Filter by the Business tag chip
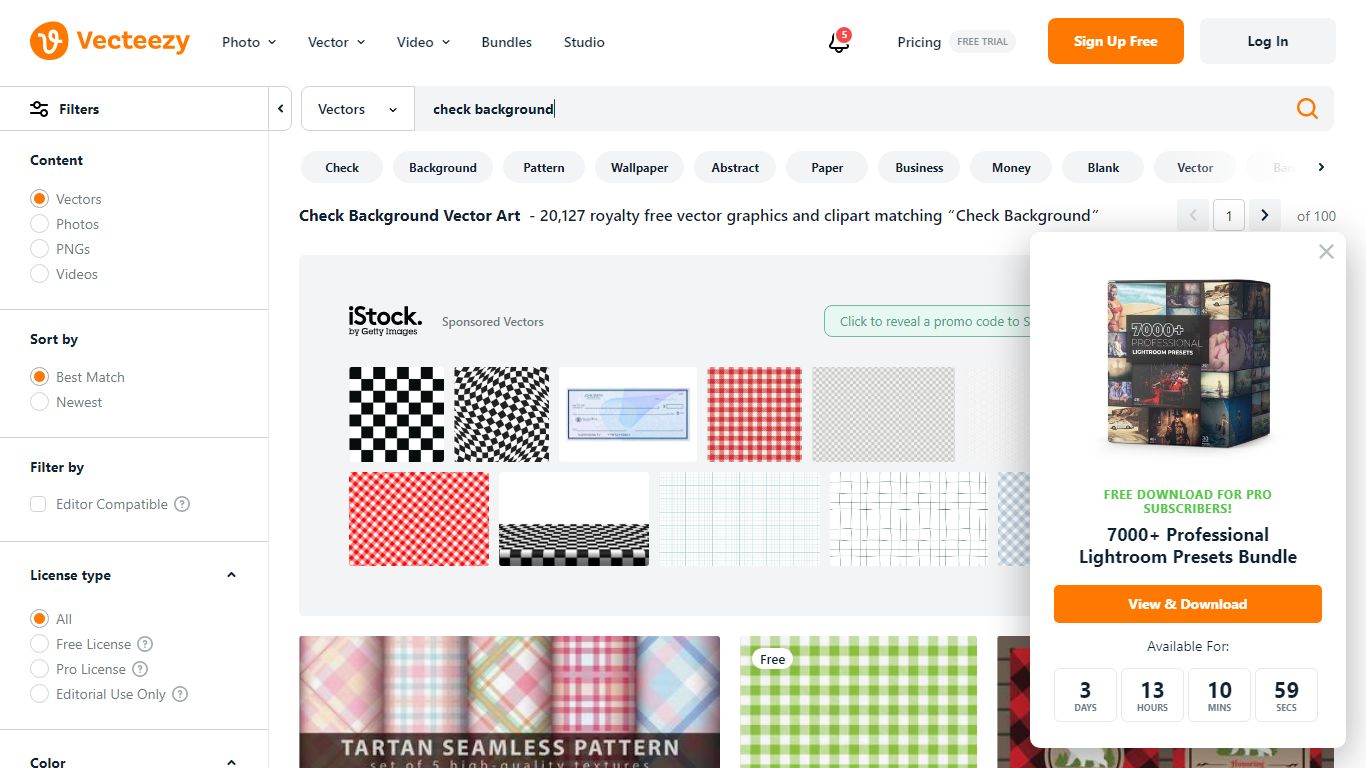Viewport: 1366px width, 768px height. coord(919,167)
